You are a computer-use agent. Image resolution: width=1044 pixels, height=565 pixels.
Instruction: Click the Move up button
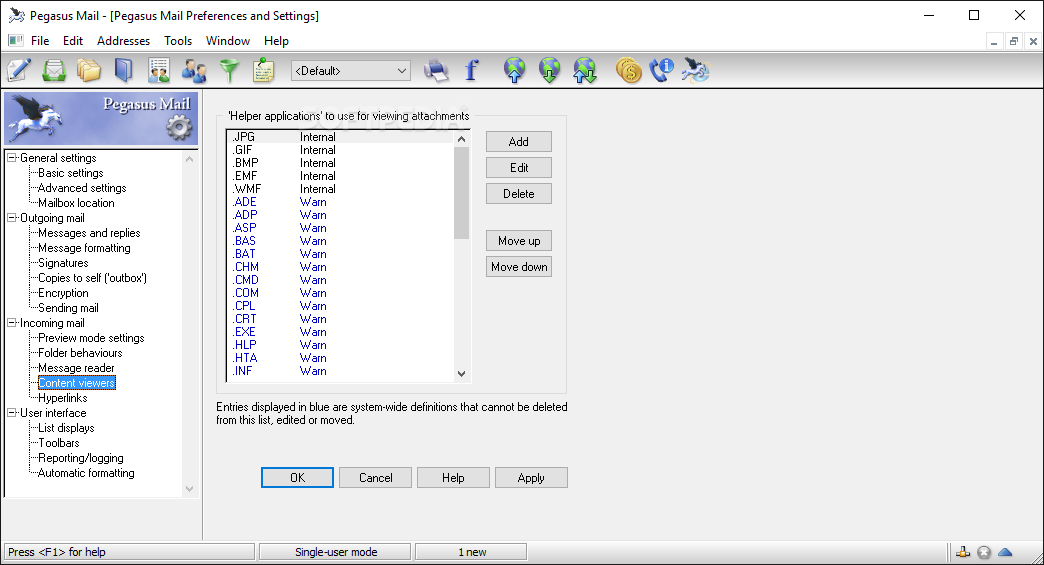pos(519,241)
